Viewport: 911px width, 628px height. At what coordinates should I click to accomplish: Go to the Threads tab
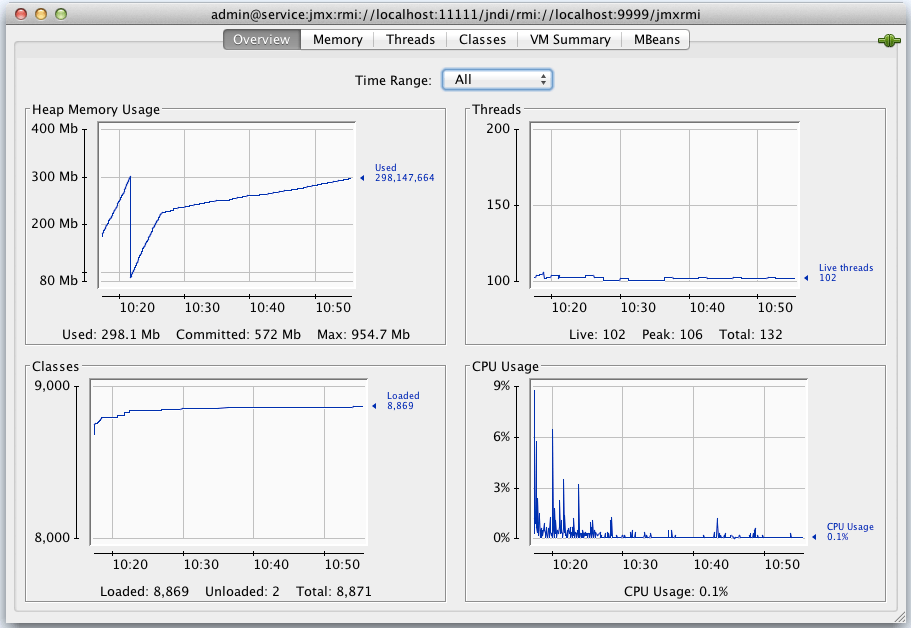tap(410, 39)
